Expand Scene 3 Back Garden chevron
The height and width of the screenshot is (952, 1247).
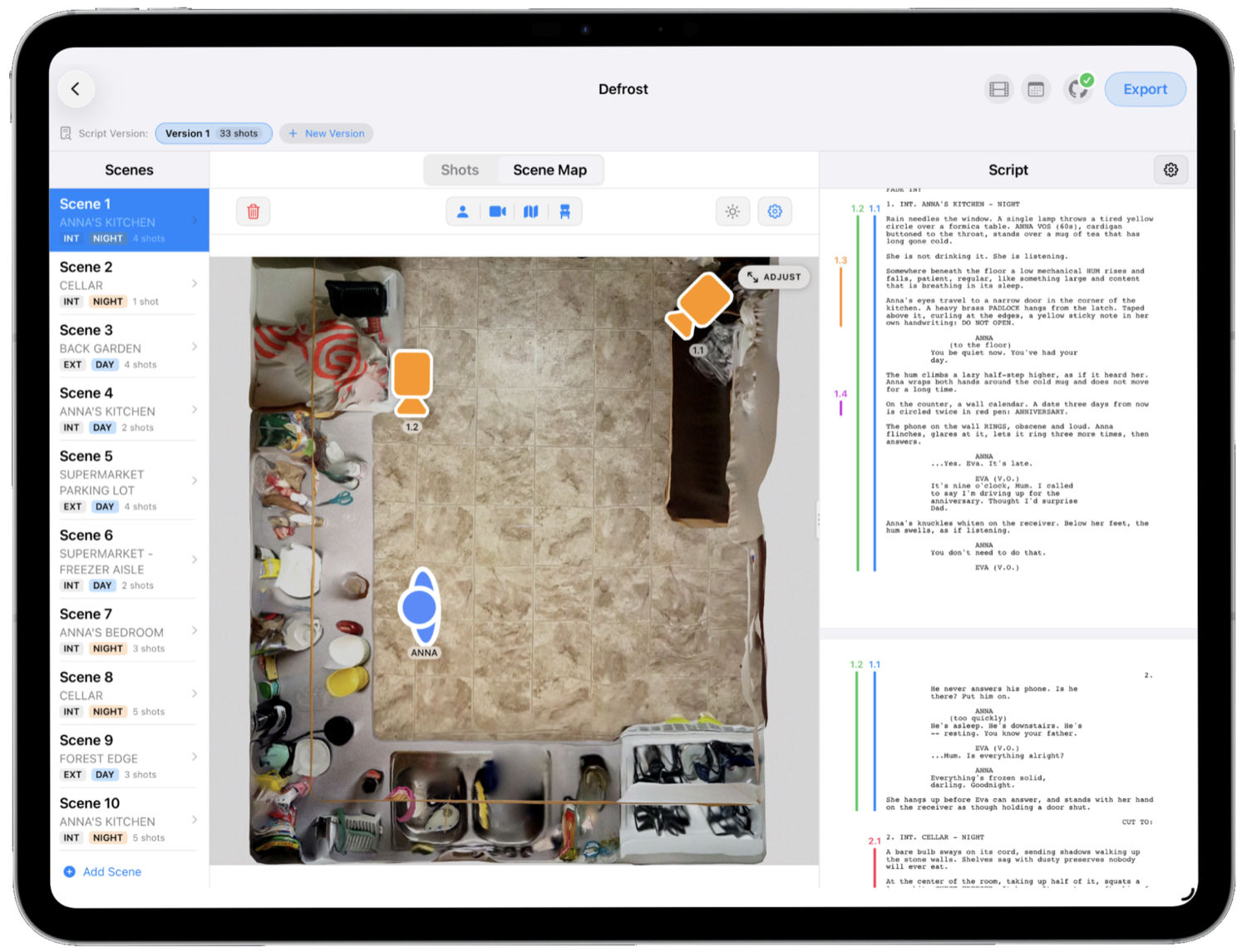tap(195, 347)
